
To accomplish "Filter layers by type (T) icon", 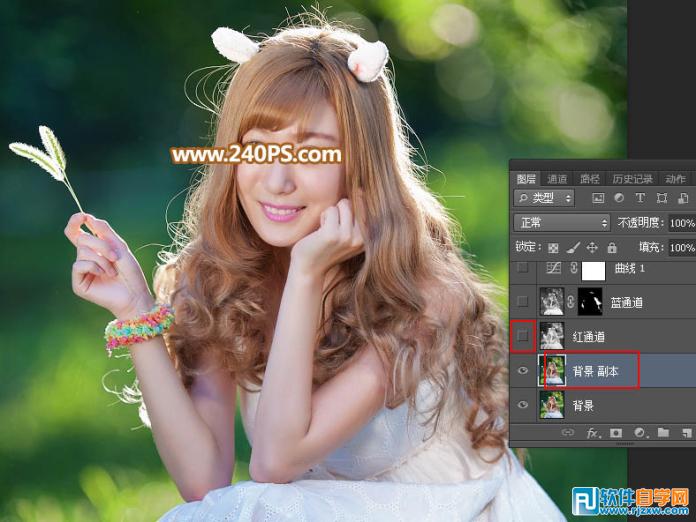I will pyautogui.click(x=640, y=198).
